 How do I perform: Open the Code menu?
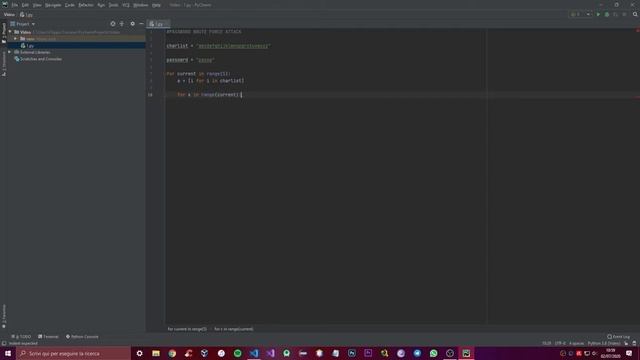coord(70,5)
